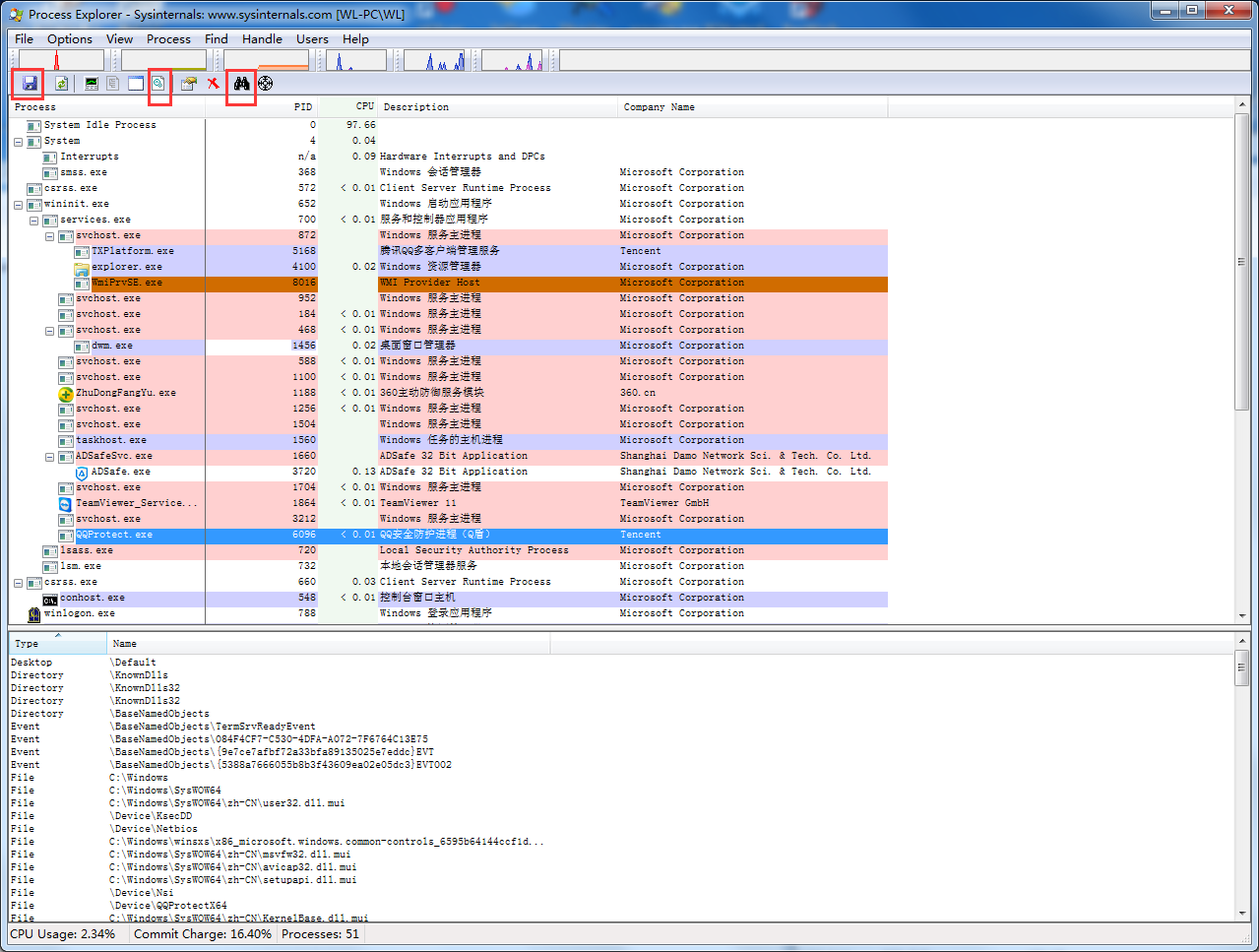Click the Refresh Now toolbar icon
This screenshot has width=1259, height=952.
[61, 84]
